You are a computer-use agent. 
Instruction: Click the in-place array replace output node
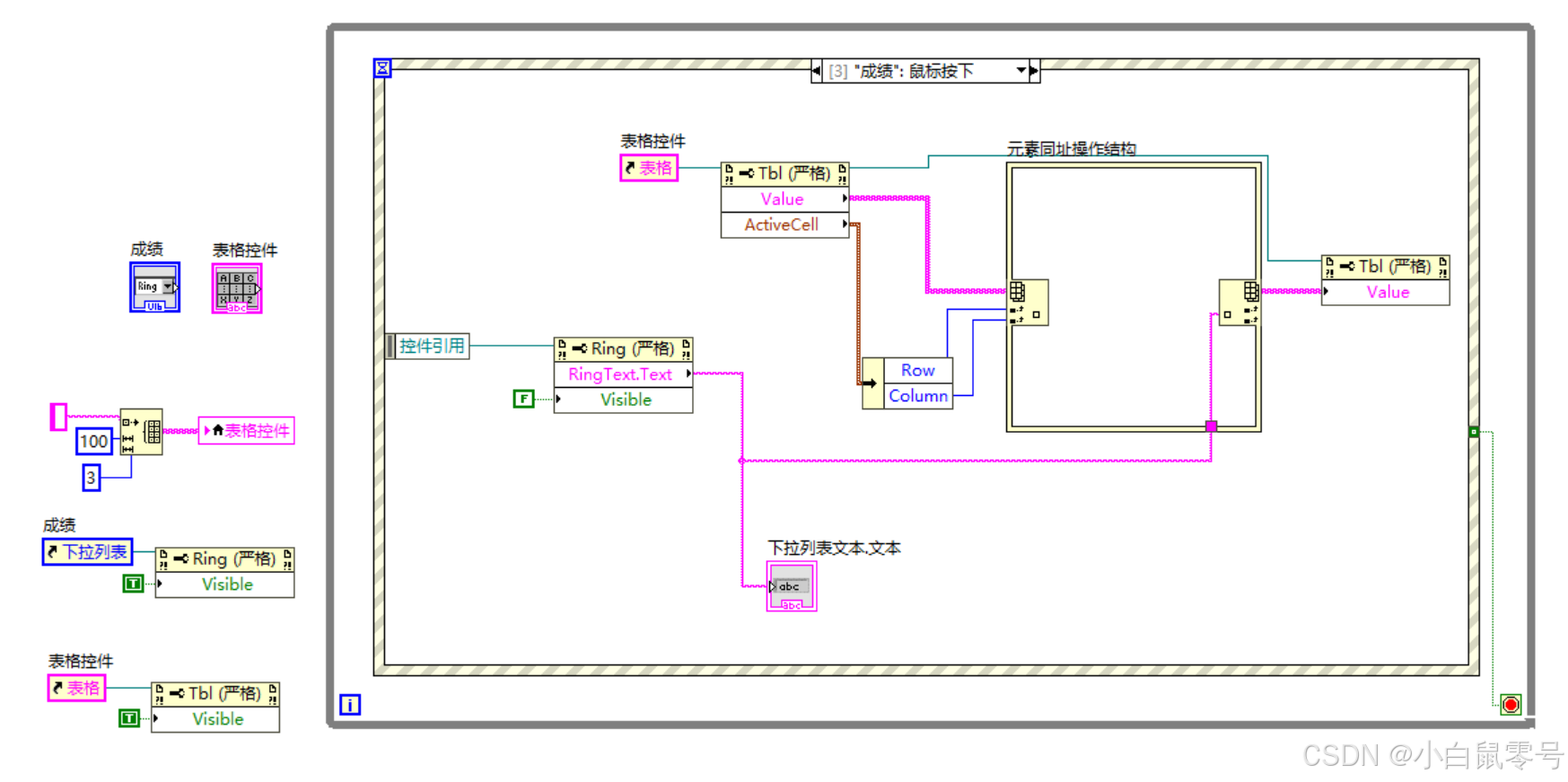(1240, 303)
